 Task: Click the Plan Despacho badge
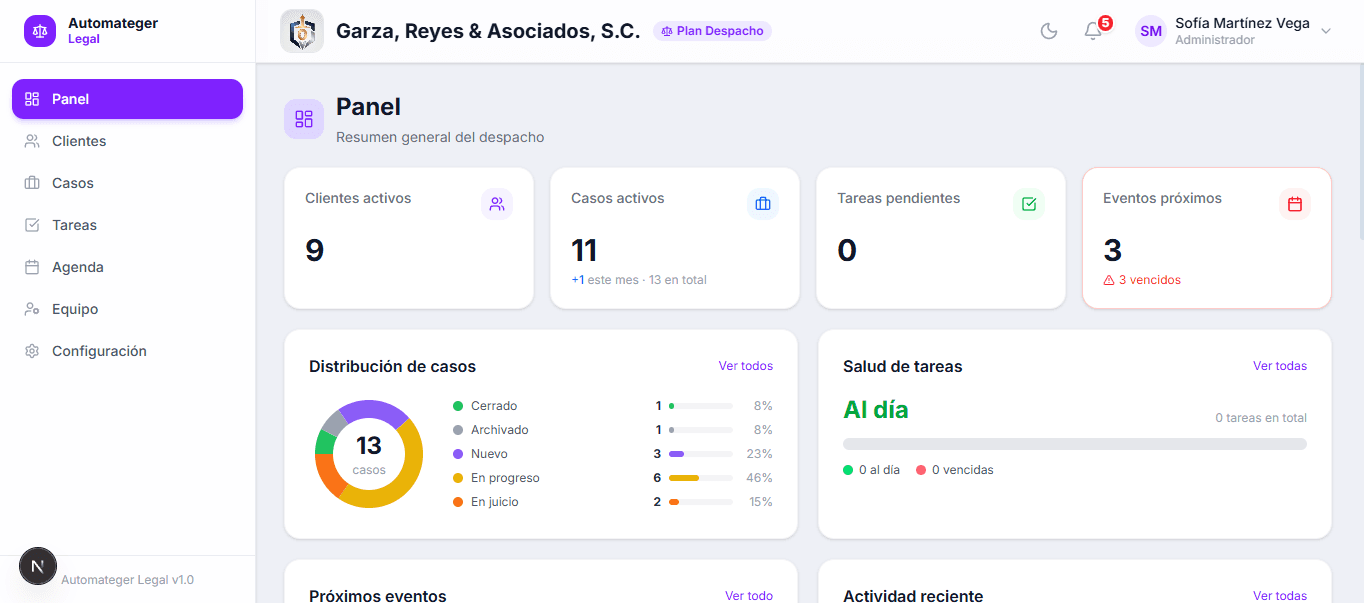[712, 31]
